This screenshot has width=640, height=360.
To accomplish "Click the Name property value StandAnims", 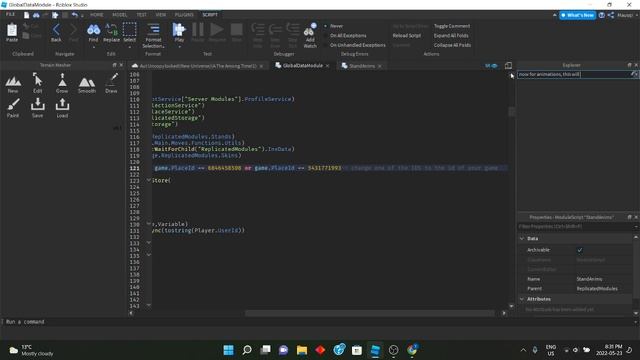I will (x=589, y=279).
